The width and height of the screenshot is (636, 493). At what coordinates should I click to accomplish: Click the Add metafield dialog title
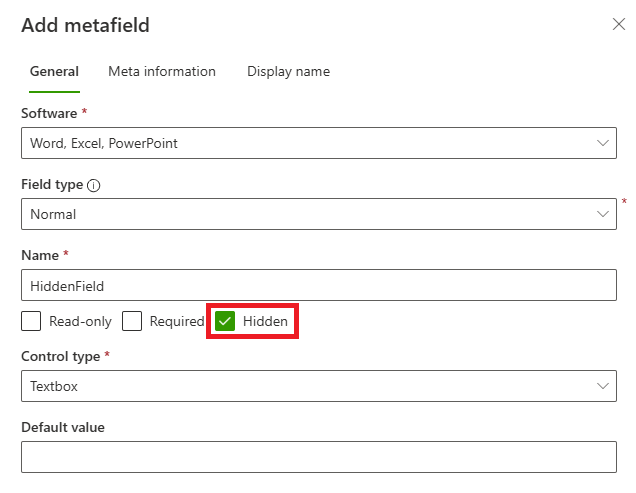pos(85,25)
